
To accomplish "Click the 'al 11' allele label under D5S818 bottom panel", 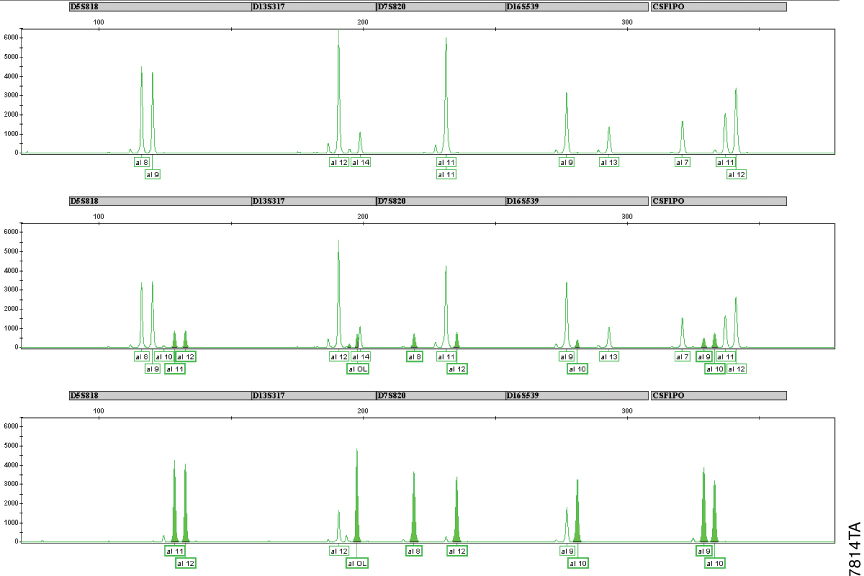I will 175,551.
